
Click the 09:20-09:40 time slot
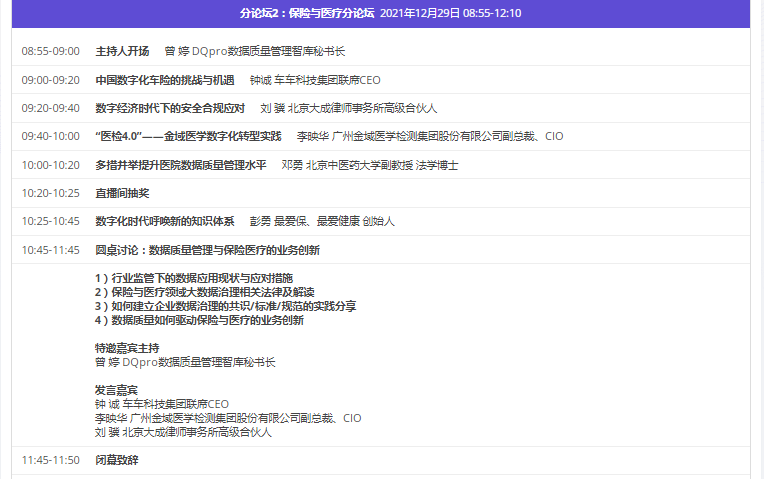tap(50, 108)
